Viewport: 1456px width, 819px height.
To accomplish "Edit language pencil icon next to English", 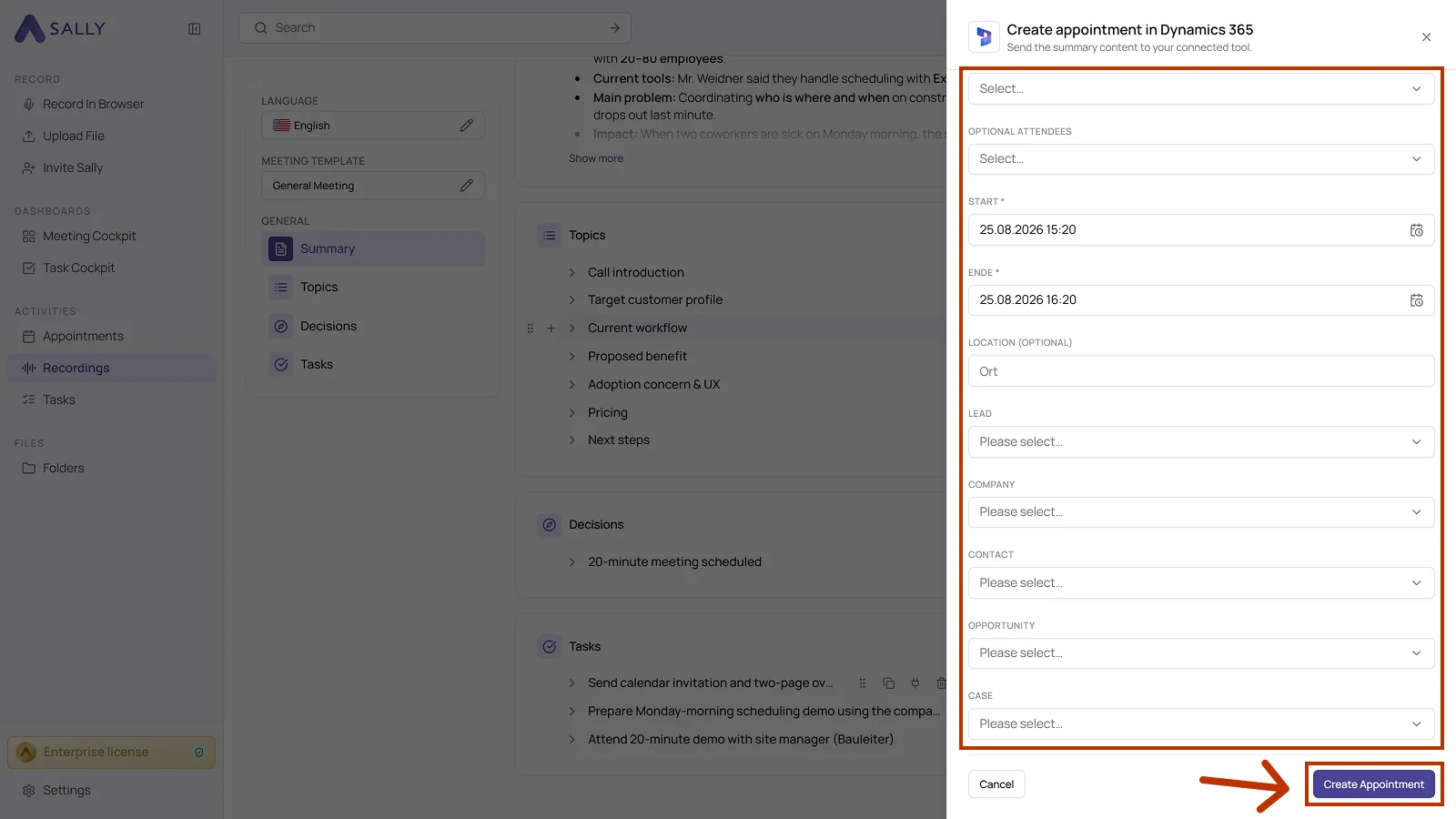I will (467, 126).
